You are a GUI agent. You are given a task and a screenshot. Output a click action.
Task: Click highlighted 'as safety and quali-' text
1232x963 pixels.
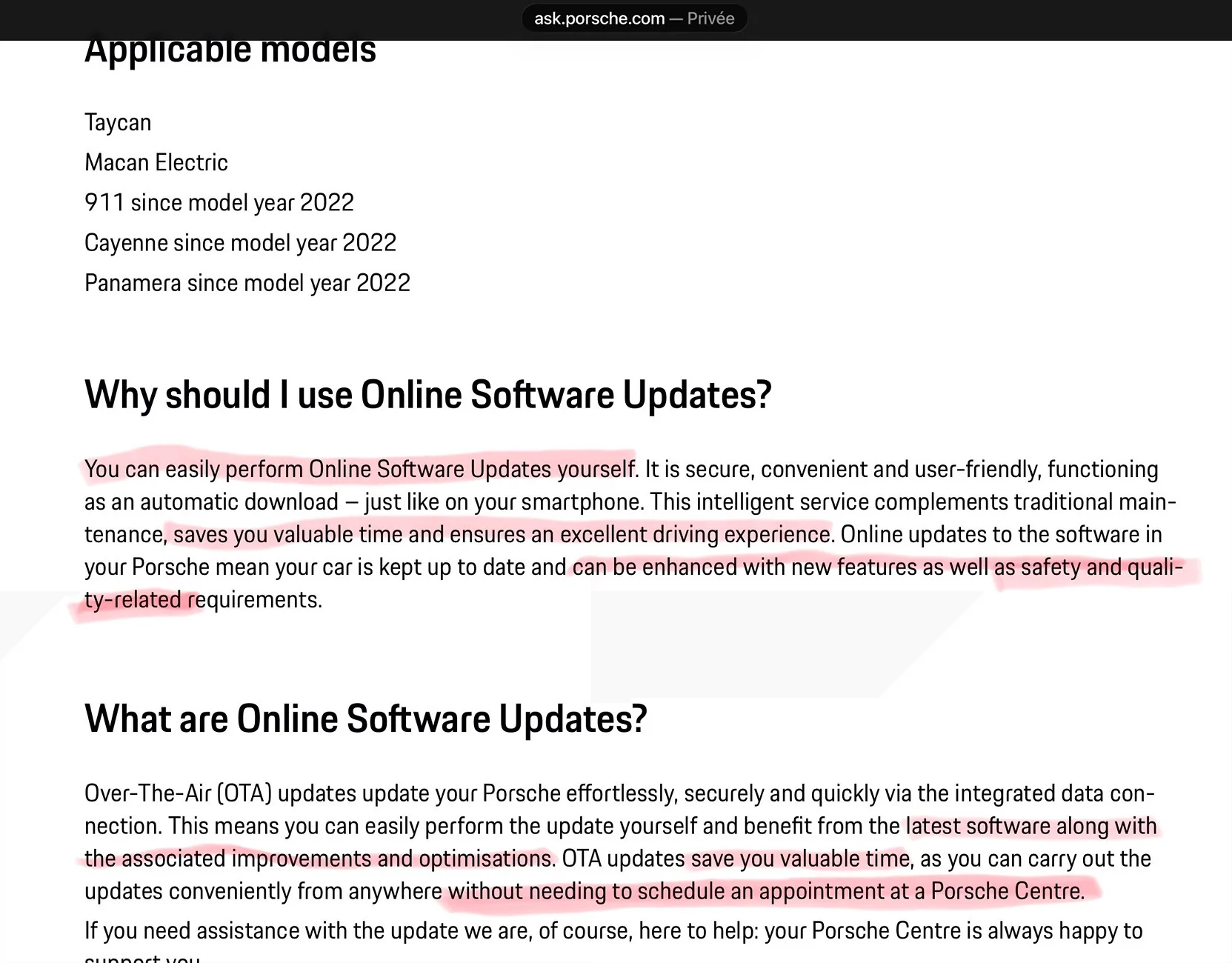[1088, 567]
